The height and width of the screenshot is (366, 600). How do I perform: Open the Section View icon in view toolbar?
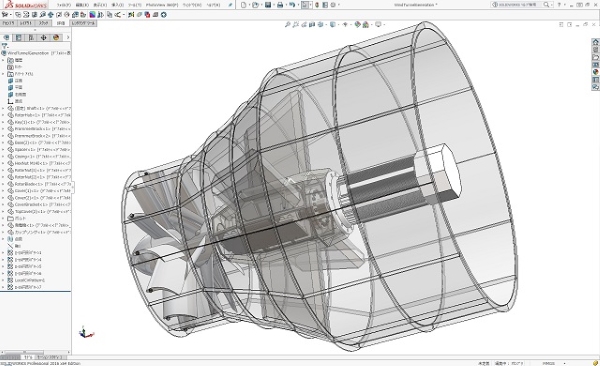(312, 25)
